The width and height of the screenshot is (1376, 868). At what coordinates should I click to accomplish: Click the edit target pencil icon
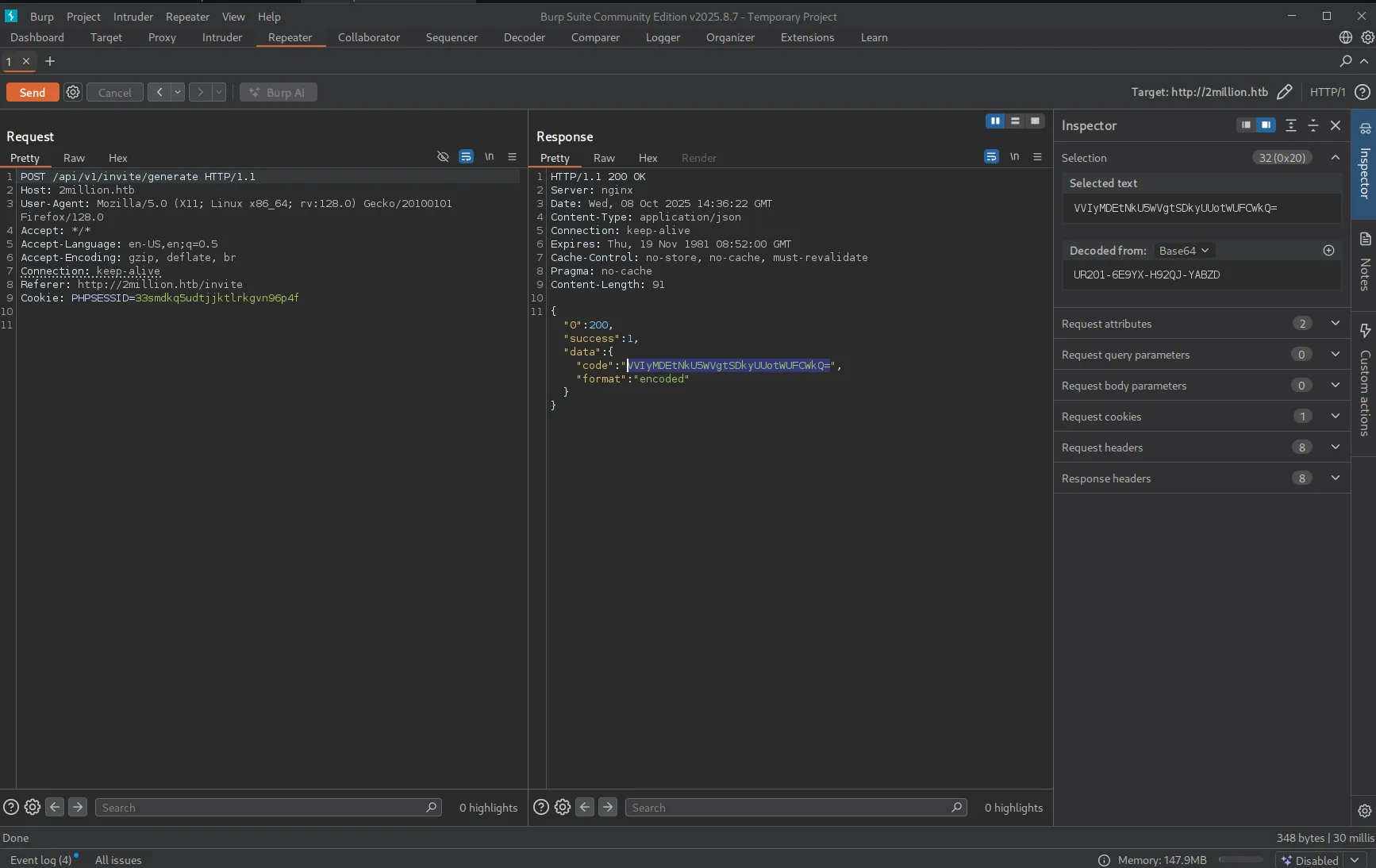(x=1284, y=92)
